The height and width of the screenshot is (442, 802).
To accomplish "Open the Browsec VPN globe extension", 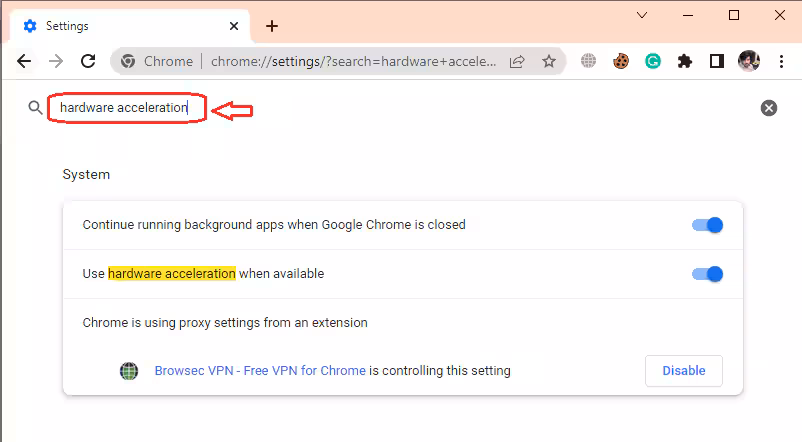I will coord(588,61).
